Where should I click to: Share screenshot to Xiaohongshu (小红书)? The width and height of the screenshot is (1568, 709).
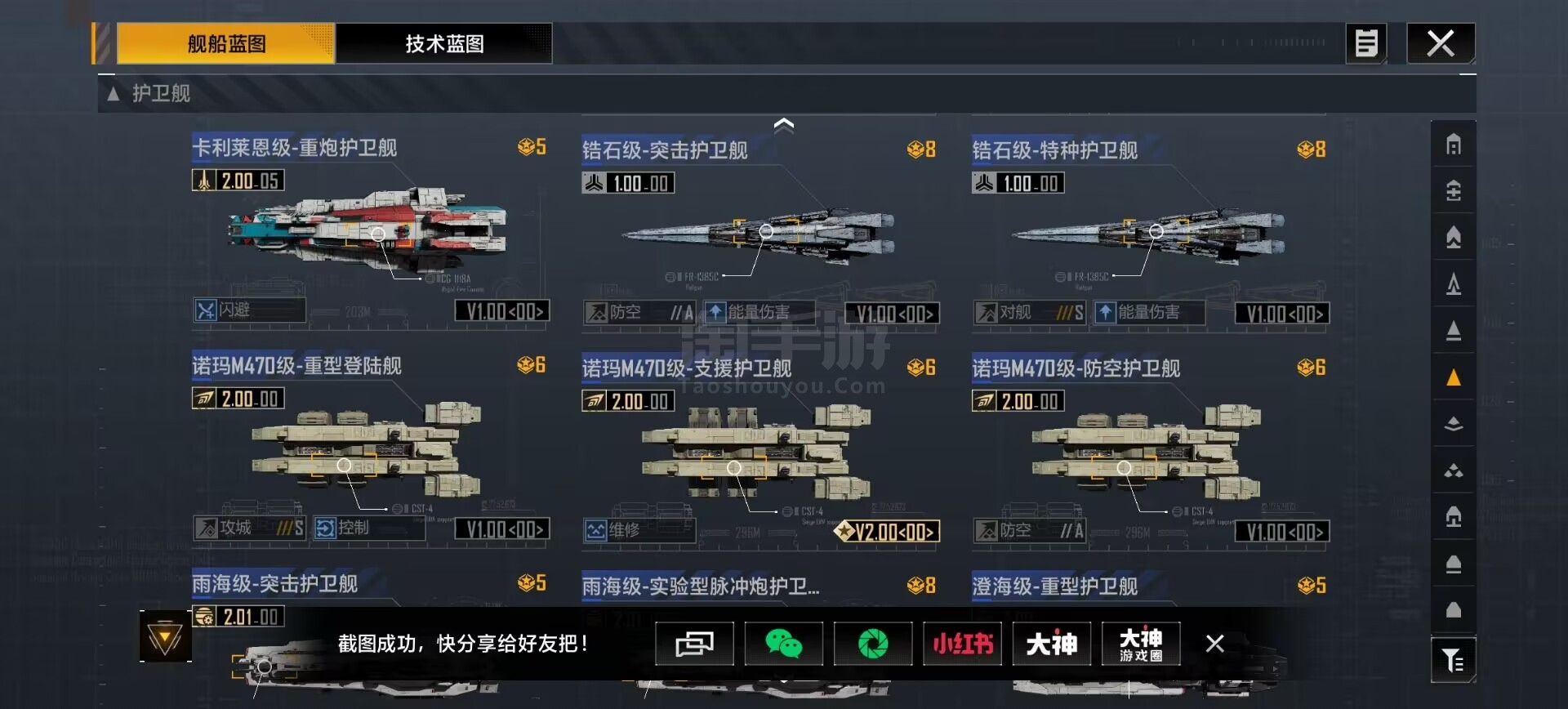point(962,644)
